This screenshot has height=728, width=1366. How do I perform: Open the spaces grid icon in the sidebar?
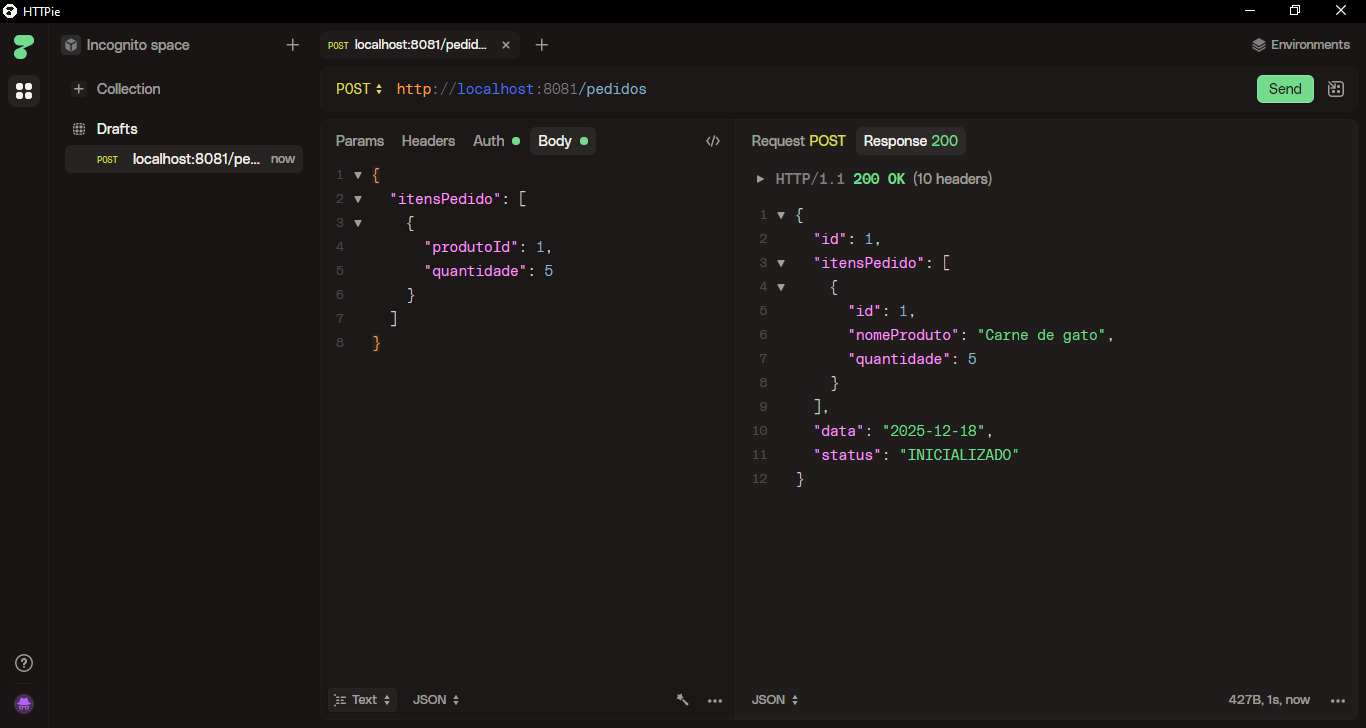pyautogui.click(x=24, y=91)
